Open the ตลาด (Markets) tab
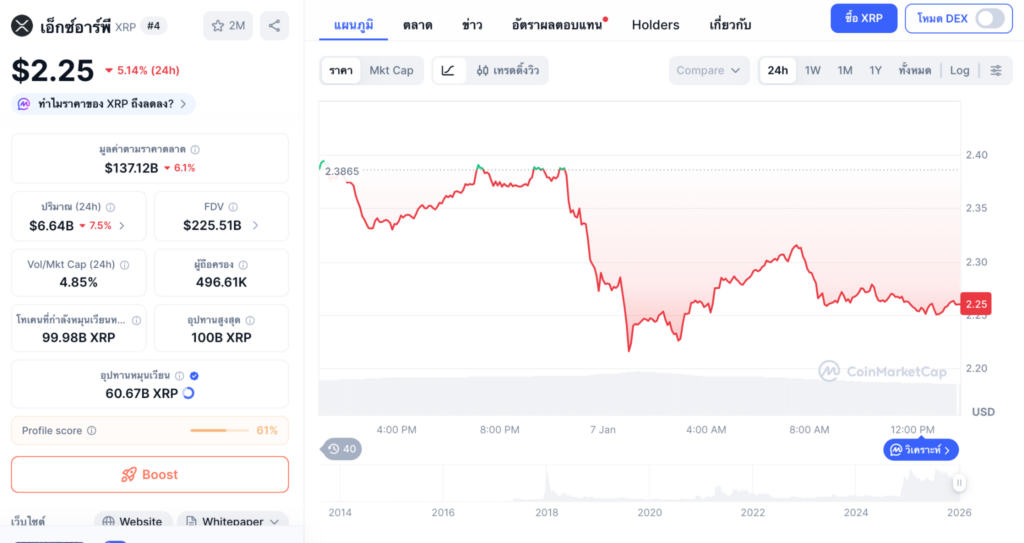The width and height of the screenshot is (1024, 543). point(418,24)
